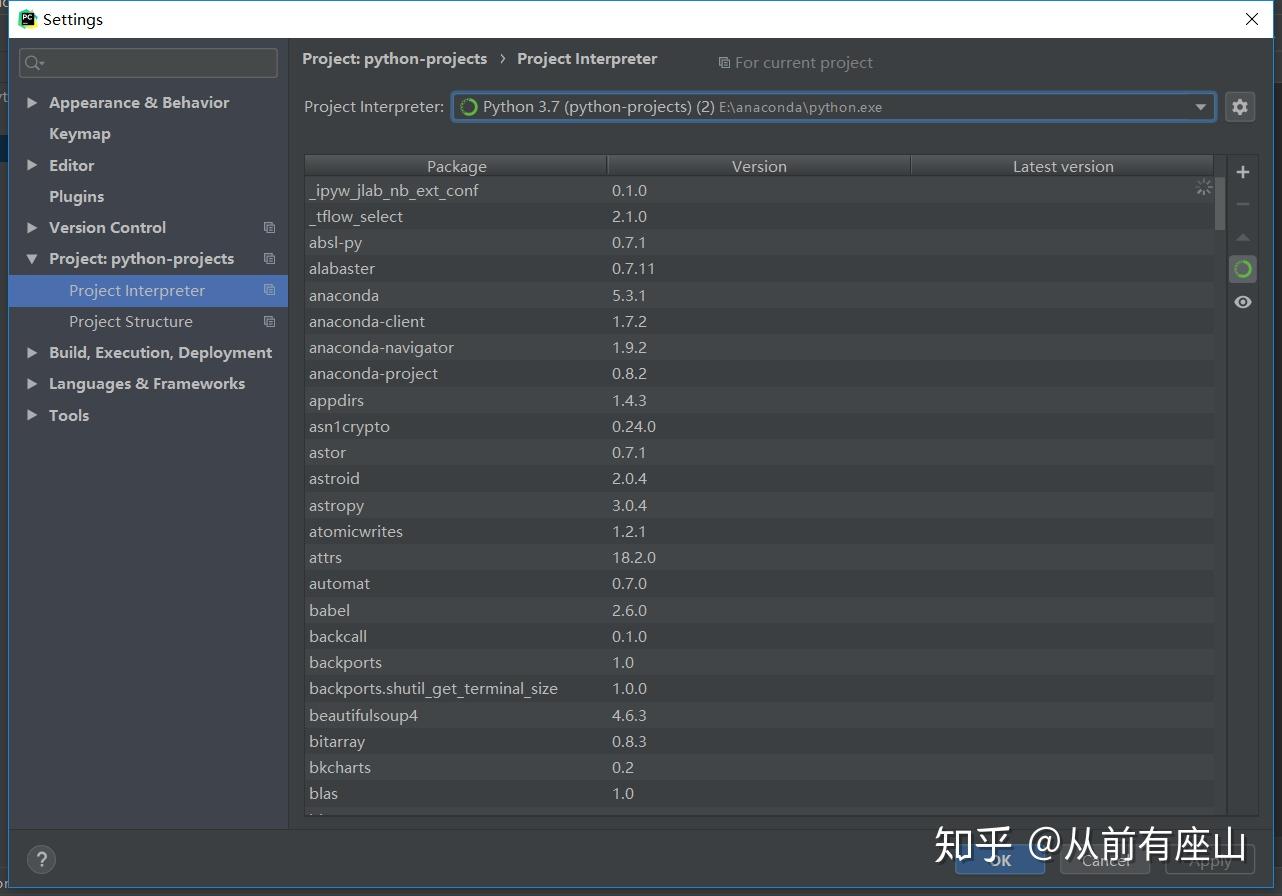The image size is (1282, 896).
Task: Select bitarray package row
Action: click(x=759, y=741)
